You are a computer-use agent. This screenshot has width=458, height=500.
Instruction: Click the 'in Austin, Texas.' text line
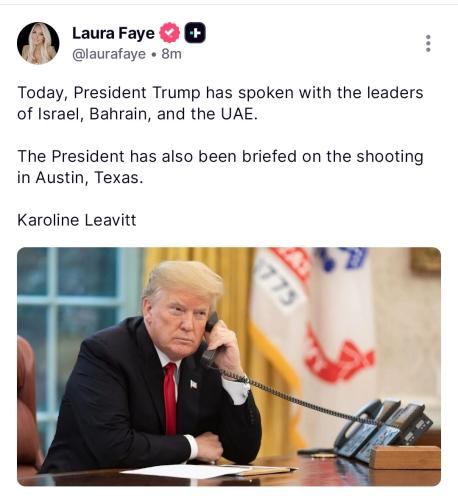[x=80, y=177]
